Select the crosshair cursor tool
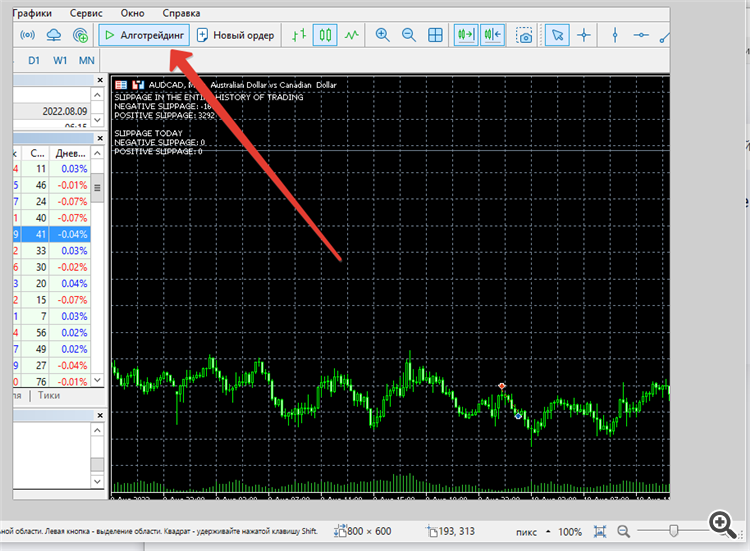This screenshot has height=551, width=750. (584, 35)
